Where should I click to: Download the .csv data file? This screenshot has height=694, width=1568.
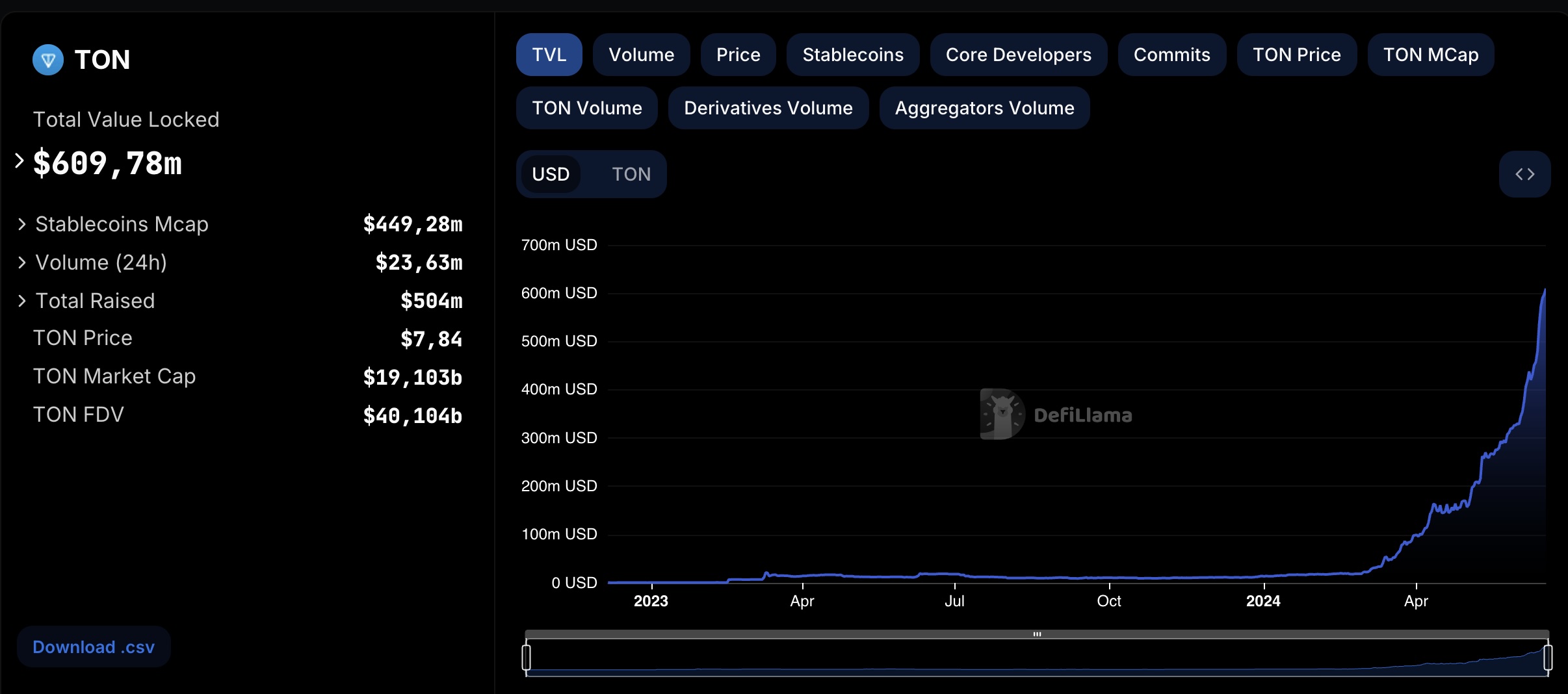pos(94,647)
